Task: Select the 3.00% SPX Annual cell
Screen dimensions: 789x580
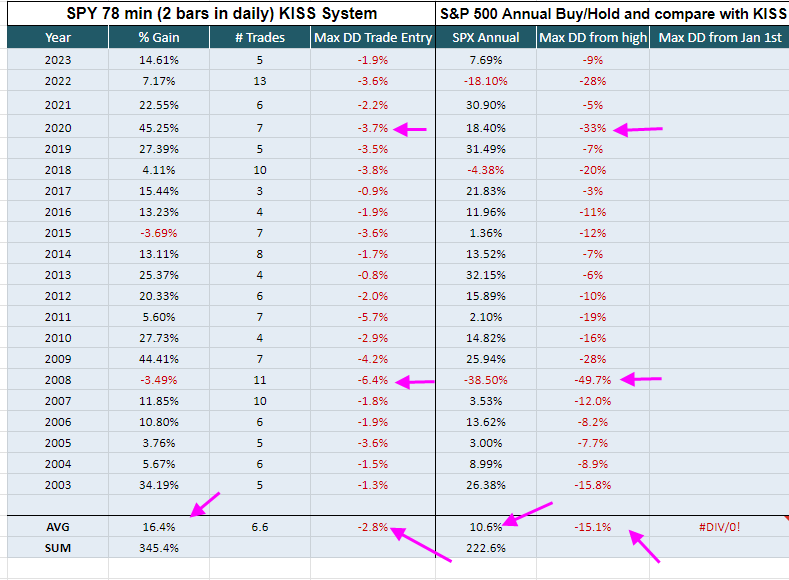Action: click(486, 443)
